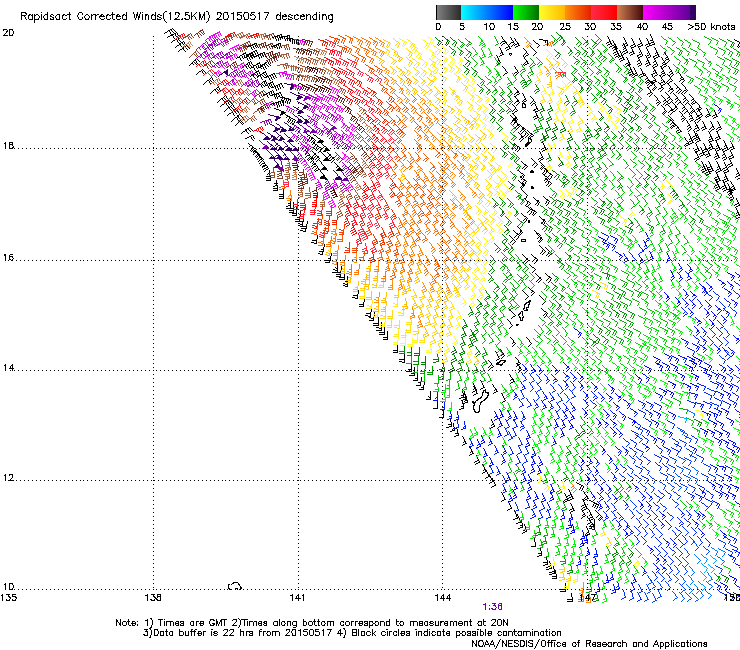Click the 'NOAA/NESDIS/Office of Research and Applications' credit
The width and height of the screenshot is (740, 650).
pyautogui.click(x=589, y=644)
